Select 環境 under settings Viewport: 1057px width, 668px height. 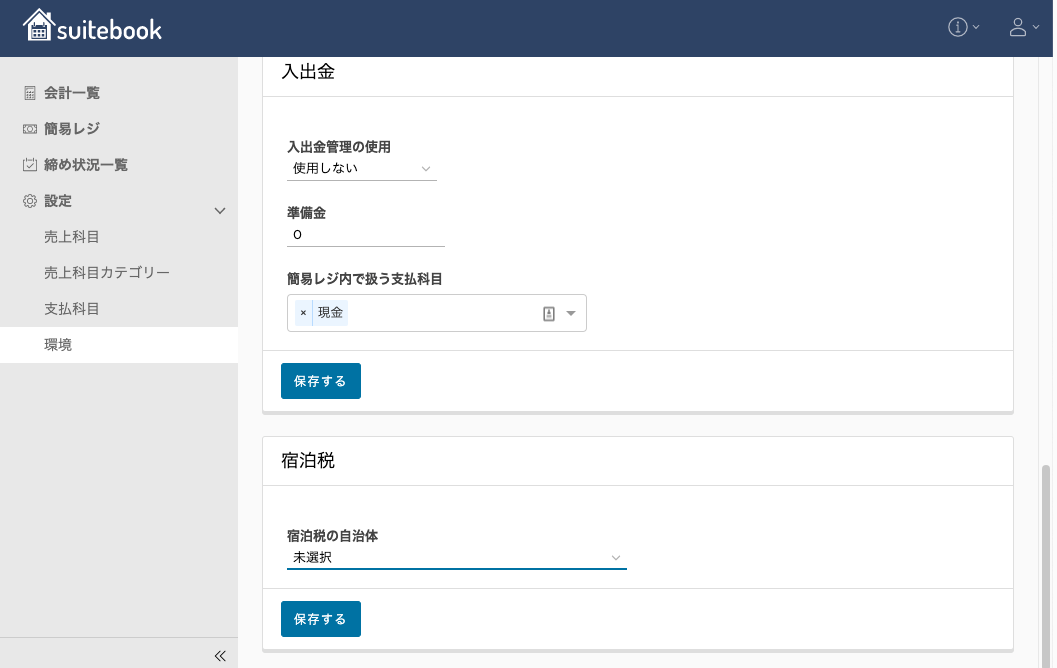119,345
